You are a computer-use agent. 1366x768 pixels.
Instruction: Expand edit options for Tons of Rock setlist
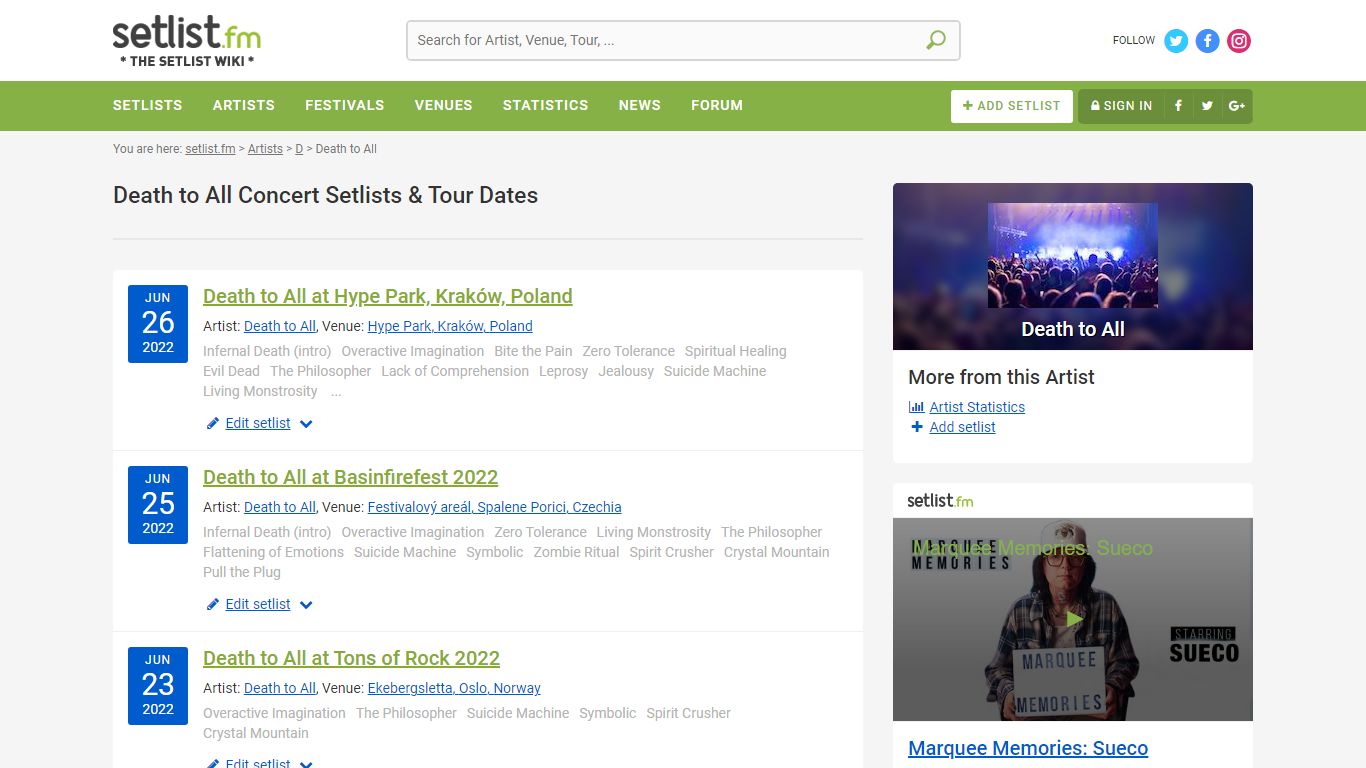[306, 764]
